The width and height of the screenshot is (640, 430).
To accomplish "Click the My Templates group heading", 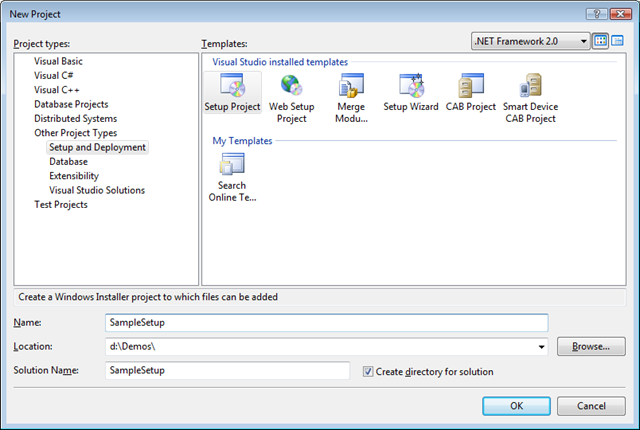I will (242, 141).
